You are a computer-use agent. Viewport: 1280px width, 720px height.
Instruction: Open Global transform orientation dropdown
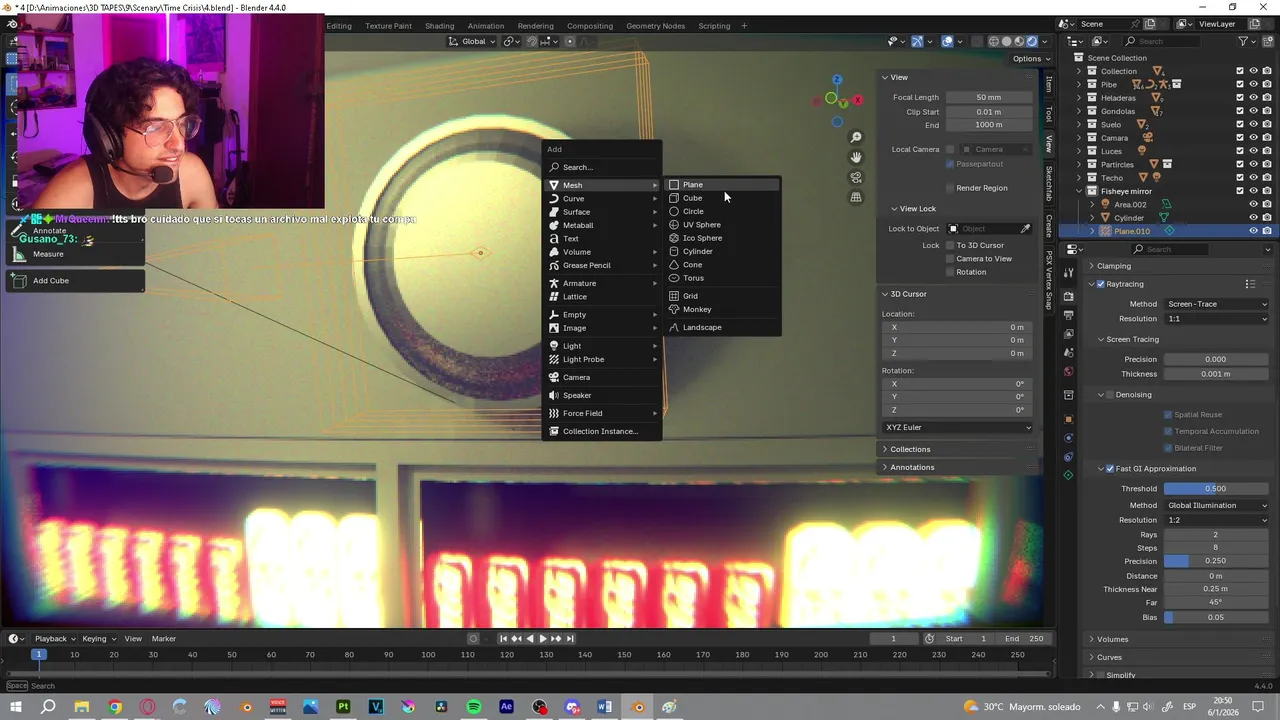pyautogui.click(x=471, y=41)
